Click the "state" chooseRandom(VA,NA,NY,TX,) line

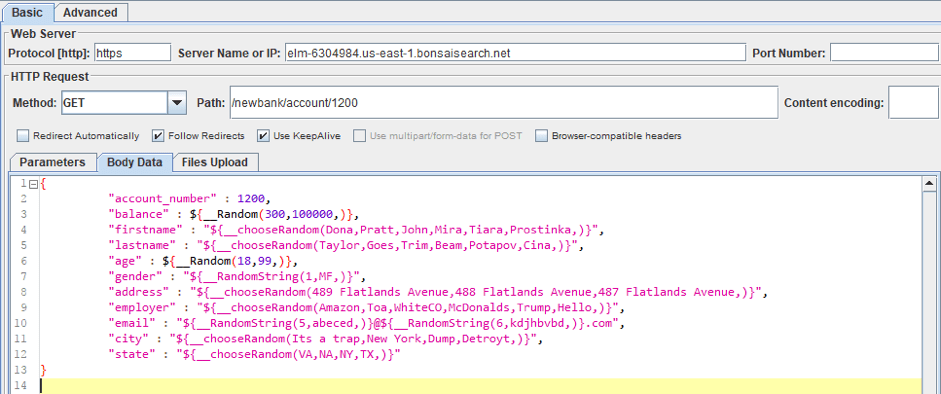point(254,355)
